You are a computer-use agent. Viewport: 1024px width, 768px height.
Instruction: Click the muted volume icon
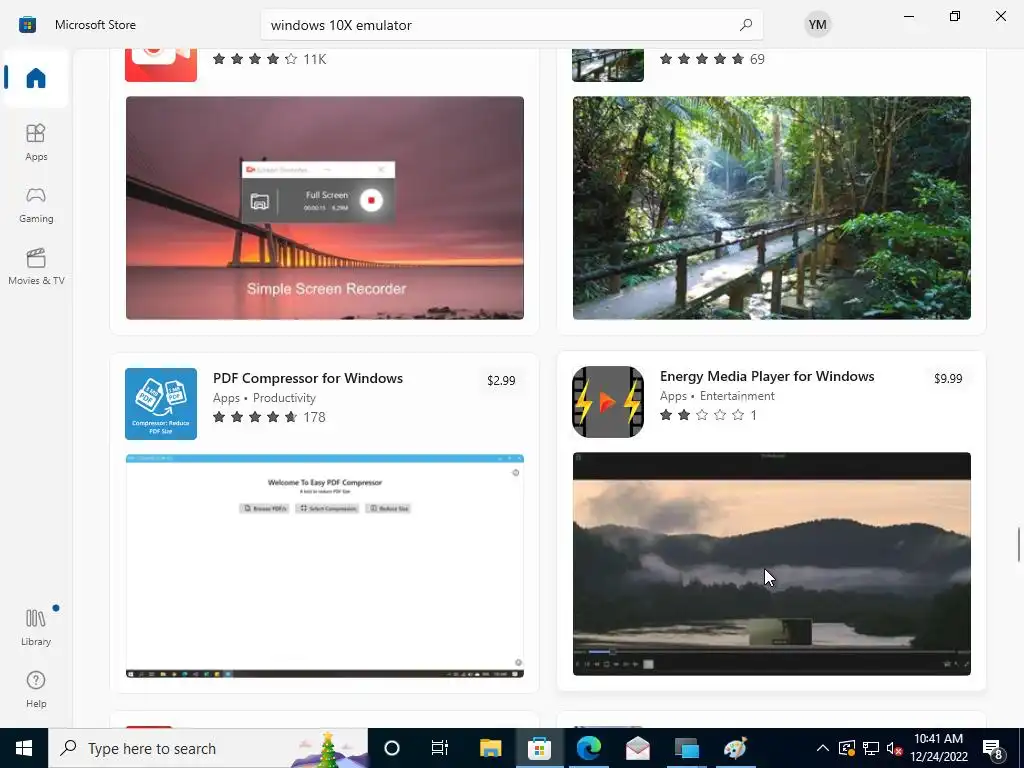tap(895, 748)
